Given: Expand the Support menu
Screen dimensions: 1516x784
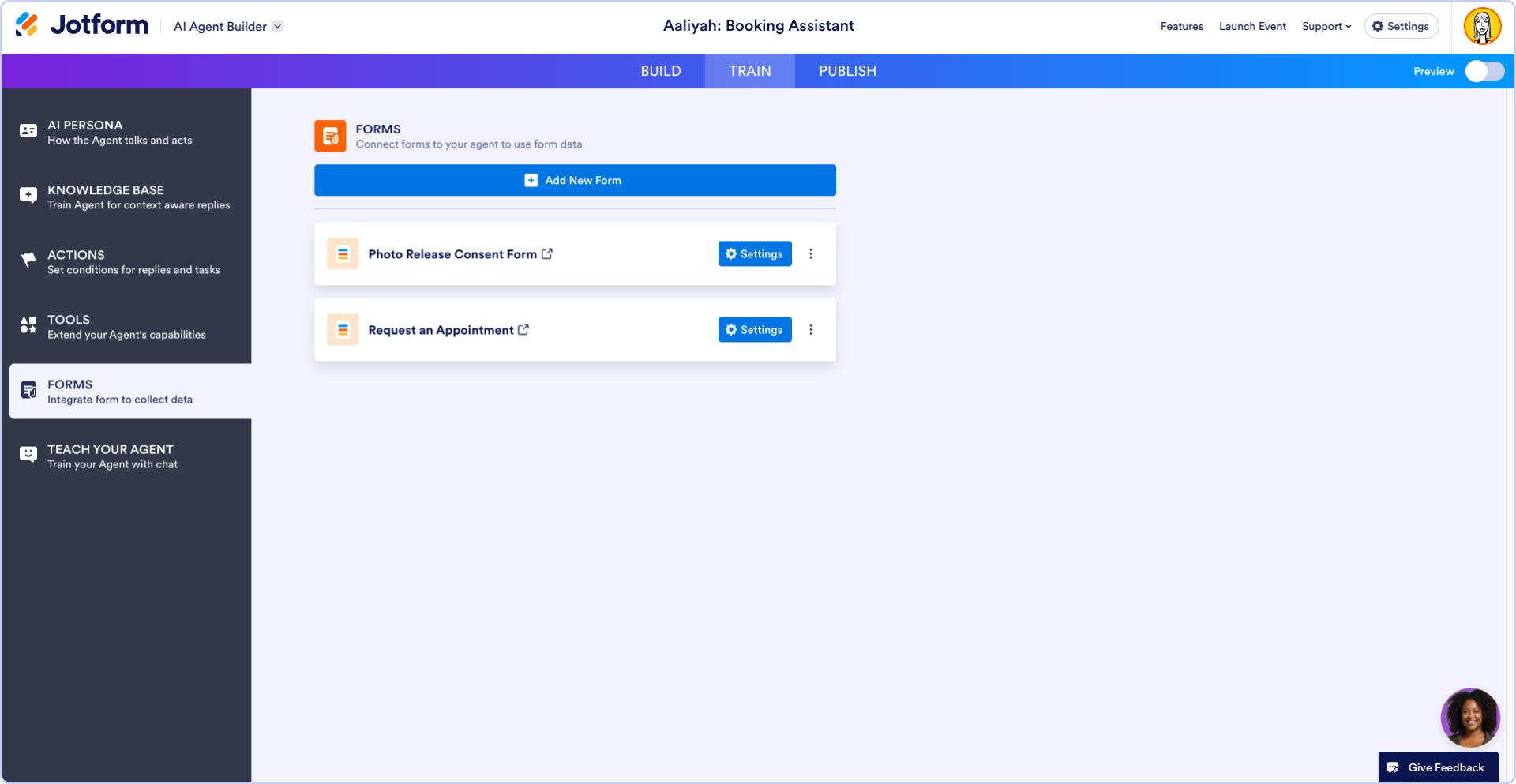Looking at the screenshot, I should (1326, 26).
